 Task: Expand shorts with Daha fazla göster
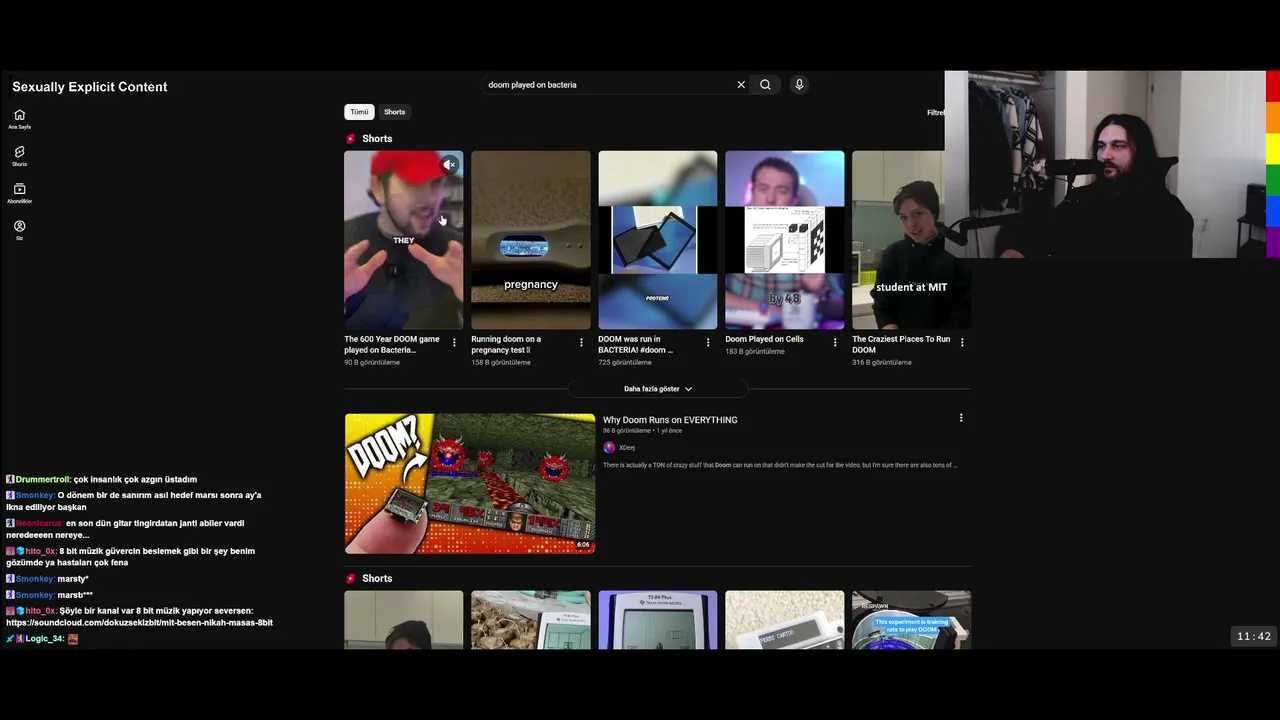tap(658, 389)
